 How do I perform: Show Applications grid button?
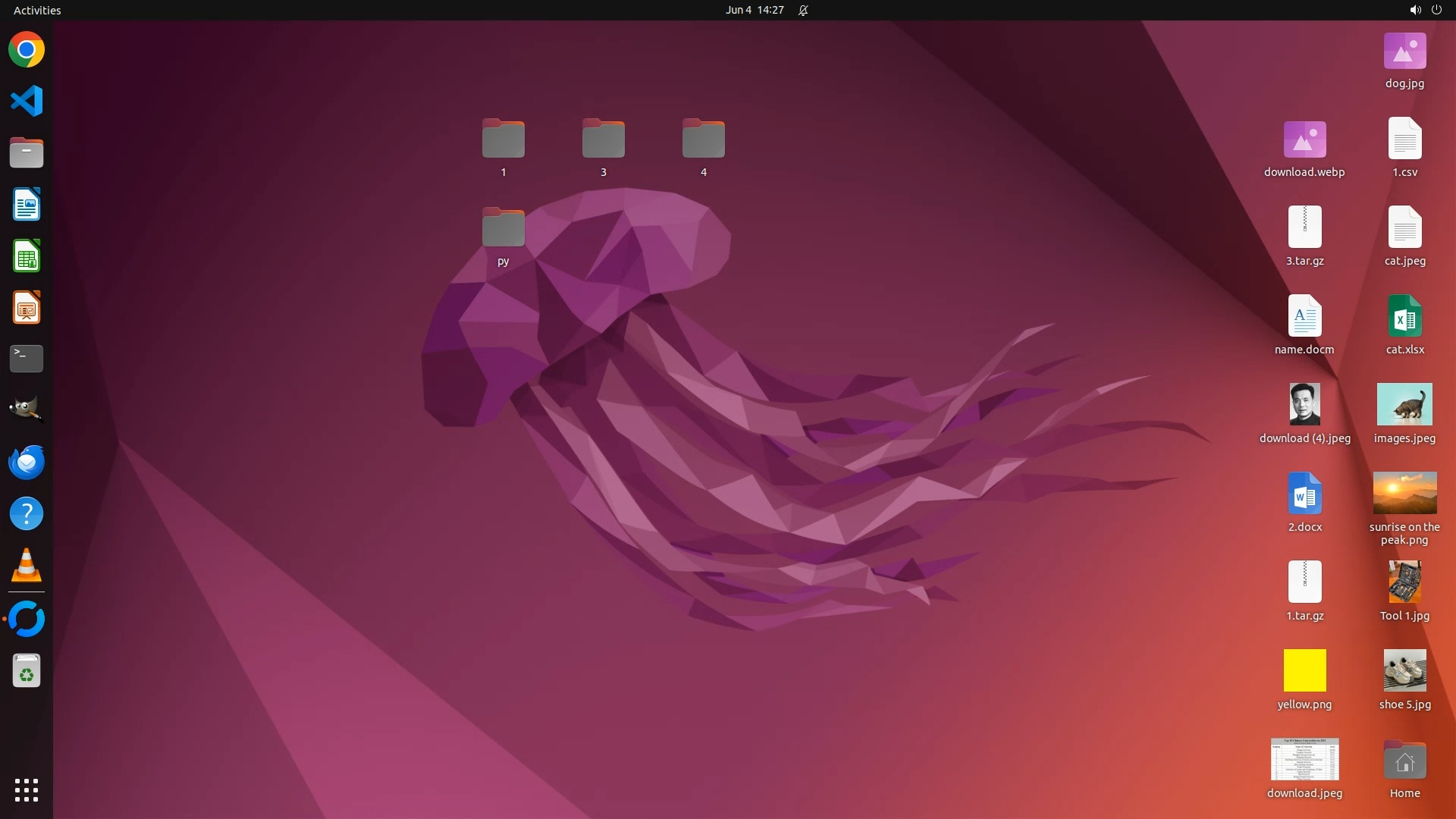coord(27,790)
